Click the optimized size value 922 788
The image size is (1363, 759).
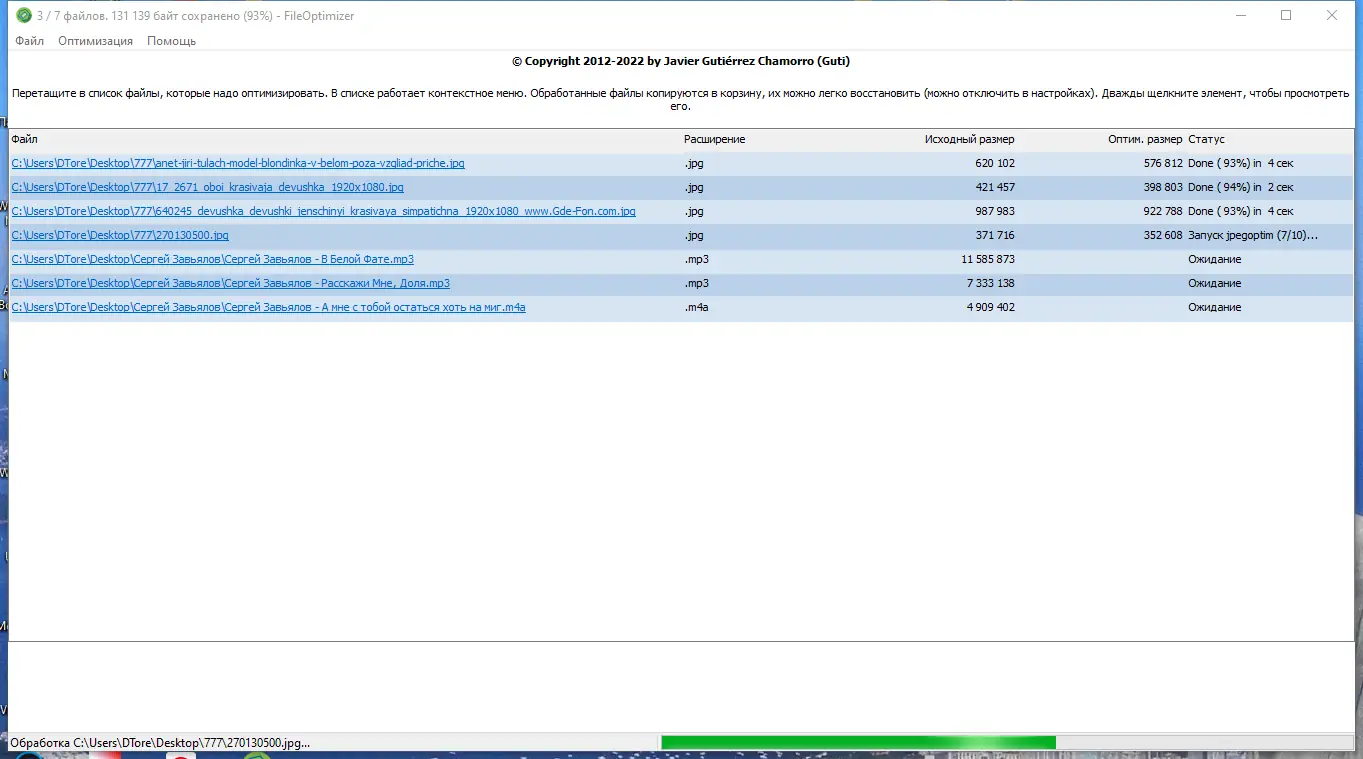click(1163, 211)
